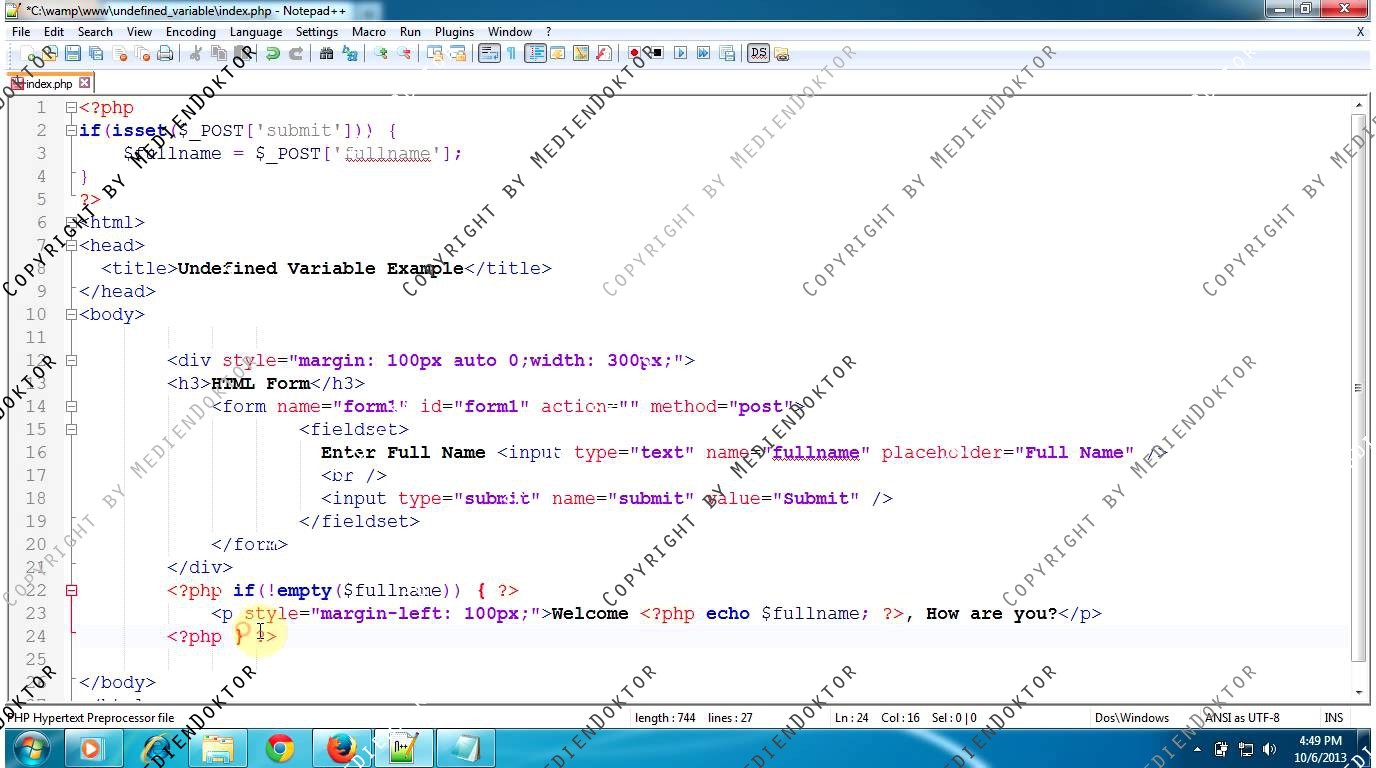Click the Zoom in magnifier icon
Viewport: 1376px width, 768px height.
coord(381,53)
